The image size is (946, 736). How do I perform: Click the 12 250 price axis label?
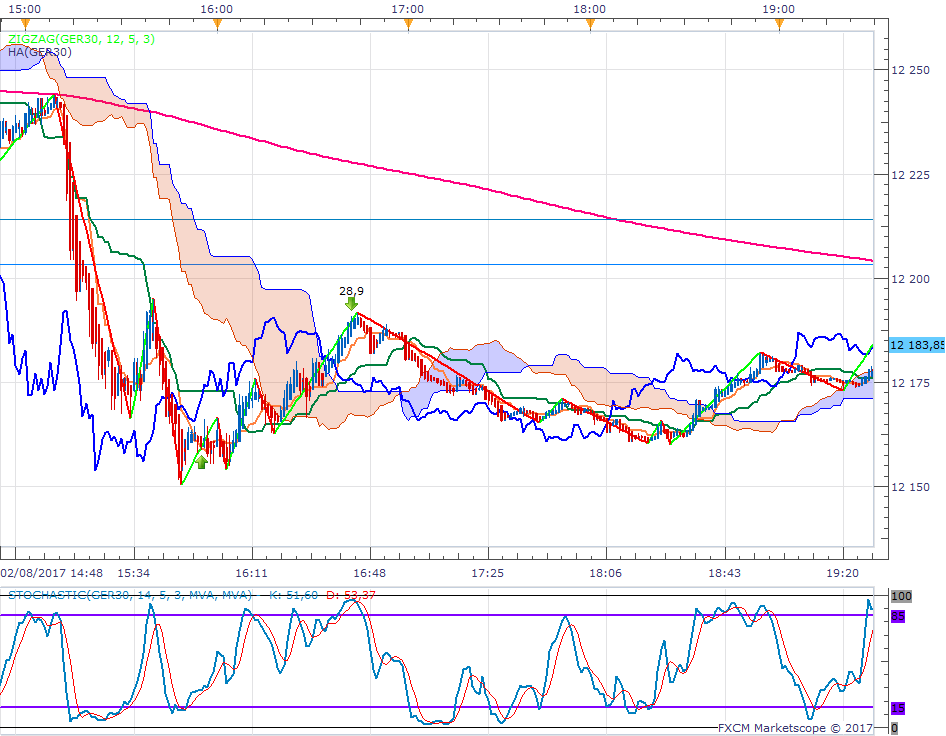pos(910,70)
